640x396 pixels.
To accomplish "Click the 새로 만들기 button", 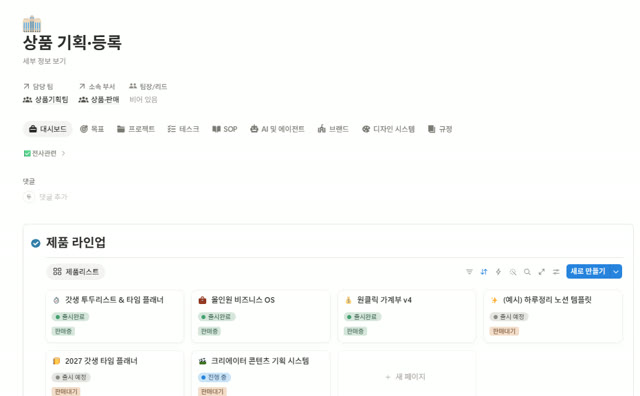I will pyautogui.click(x=588, y=271).
